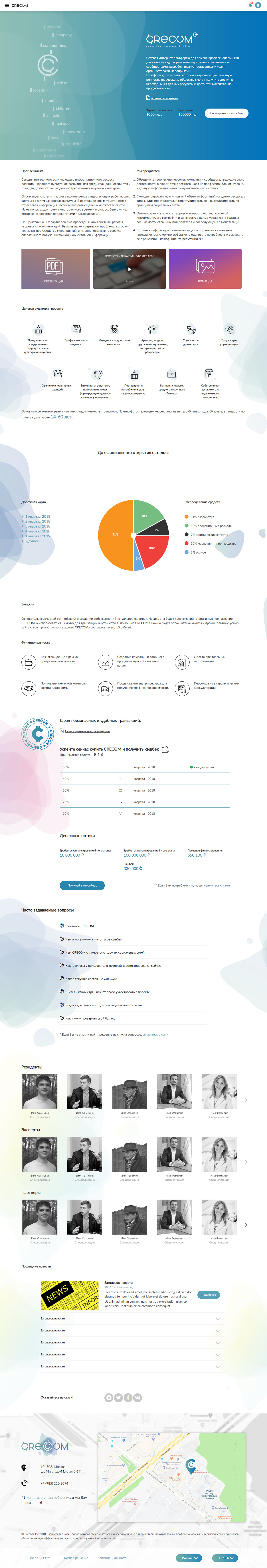Follow the «оставьте нам сообщение» link
The height and width of the screenshot is (1568, 267).
pos(51,1497)
